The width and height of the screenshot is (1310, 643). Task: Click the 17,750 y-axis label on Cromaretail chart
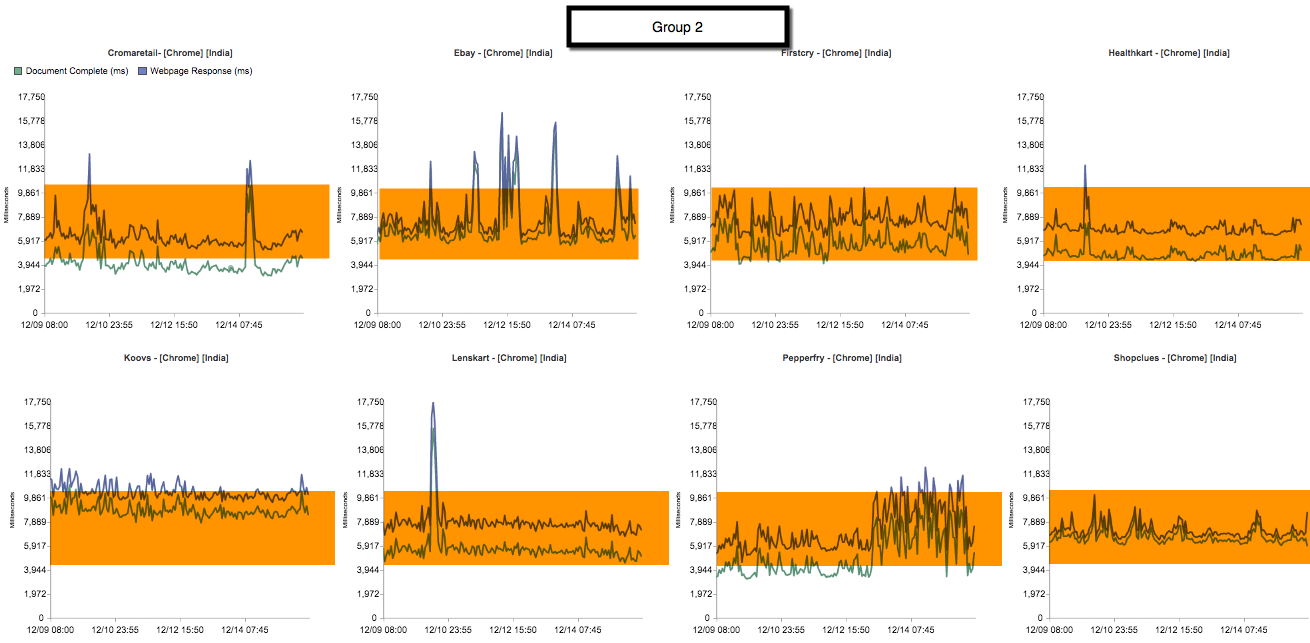(x=30, y=97)
